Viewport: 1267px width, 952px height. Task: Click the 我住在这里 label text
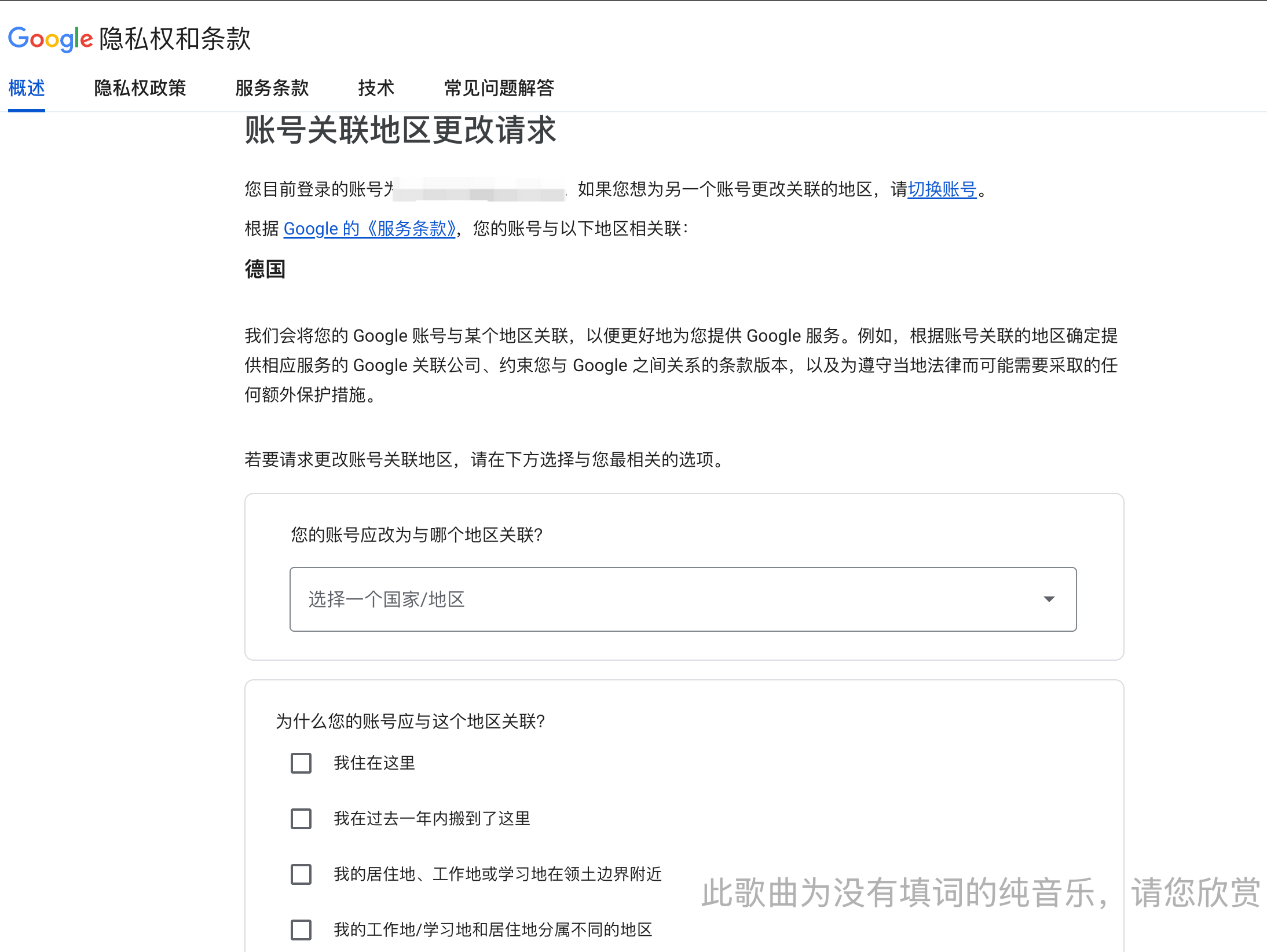tap(374, 763)
